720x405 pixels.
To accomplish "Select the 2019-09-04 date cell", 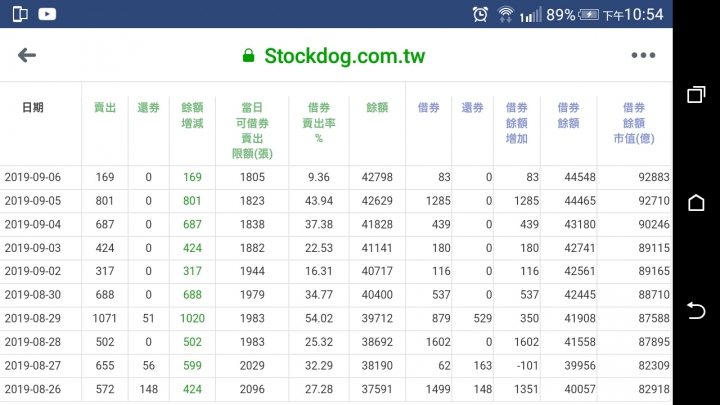I will pos(33,224).
